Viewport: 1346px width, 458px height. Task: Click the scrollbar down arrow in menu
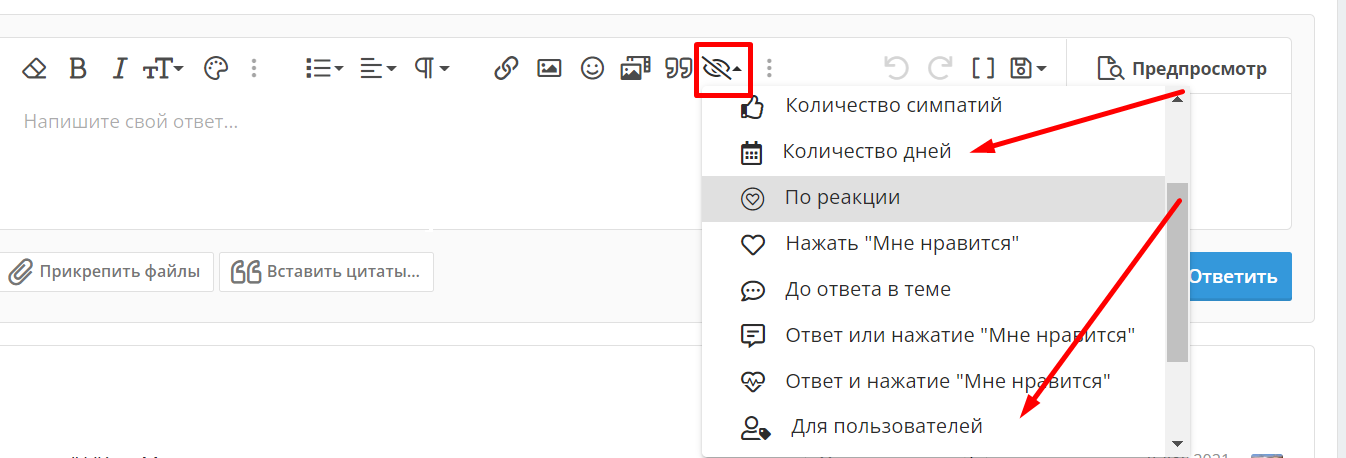click(1177, 443)
